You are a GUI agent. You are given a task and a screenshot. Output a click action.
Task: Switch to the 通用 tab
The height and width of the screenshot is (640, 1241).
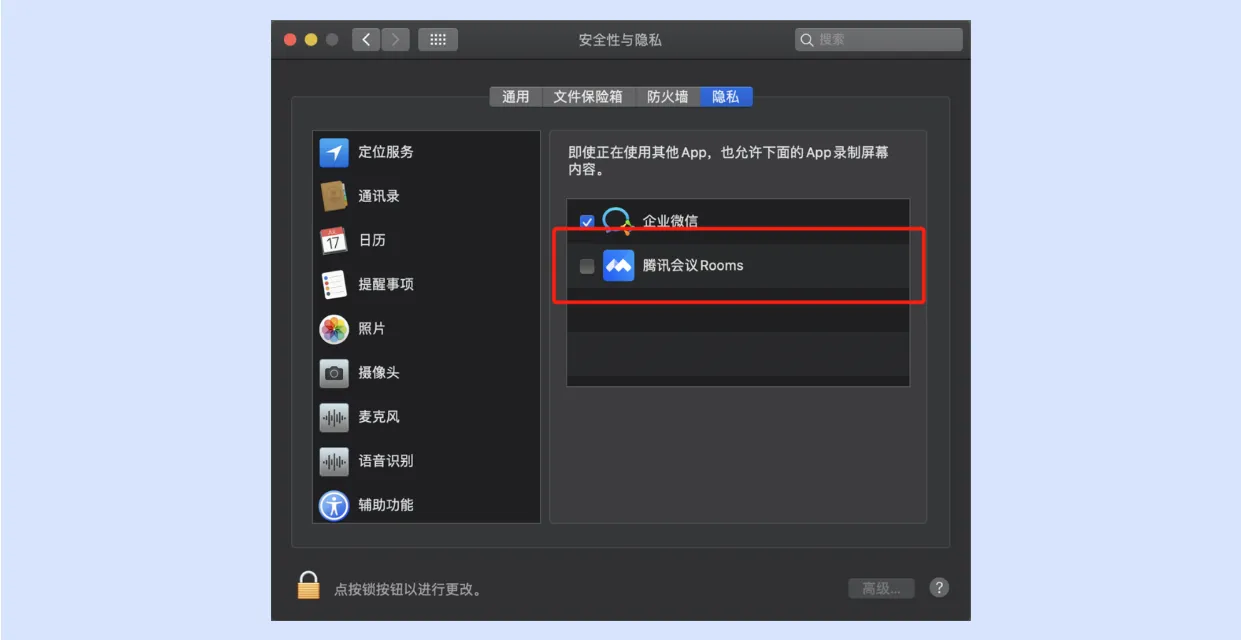point(516,96)
